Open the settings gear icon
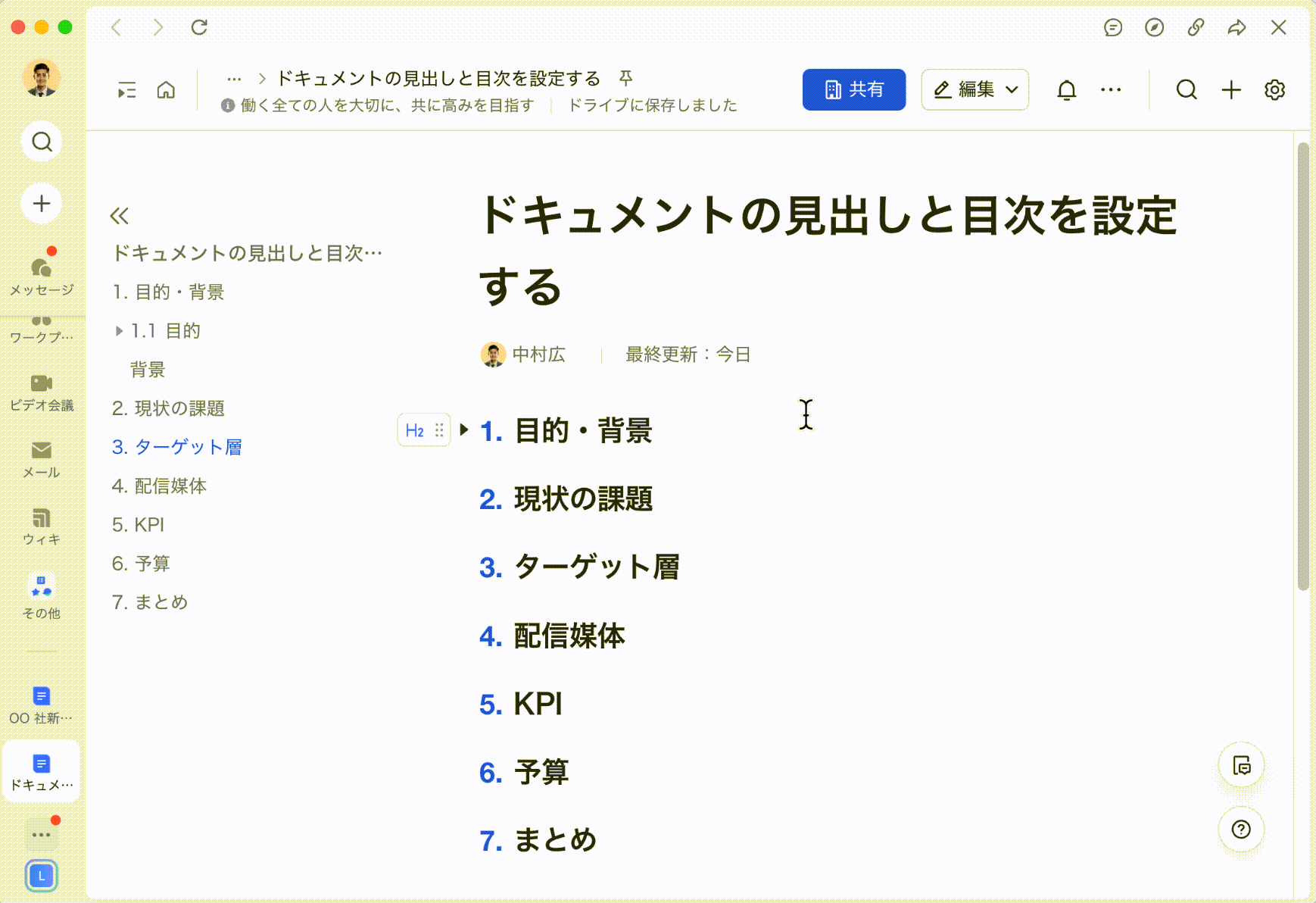The height and width of the screenshot is (903, 1316). [x=1274, y=90]
